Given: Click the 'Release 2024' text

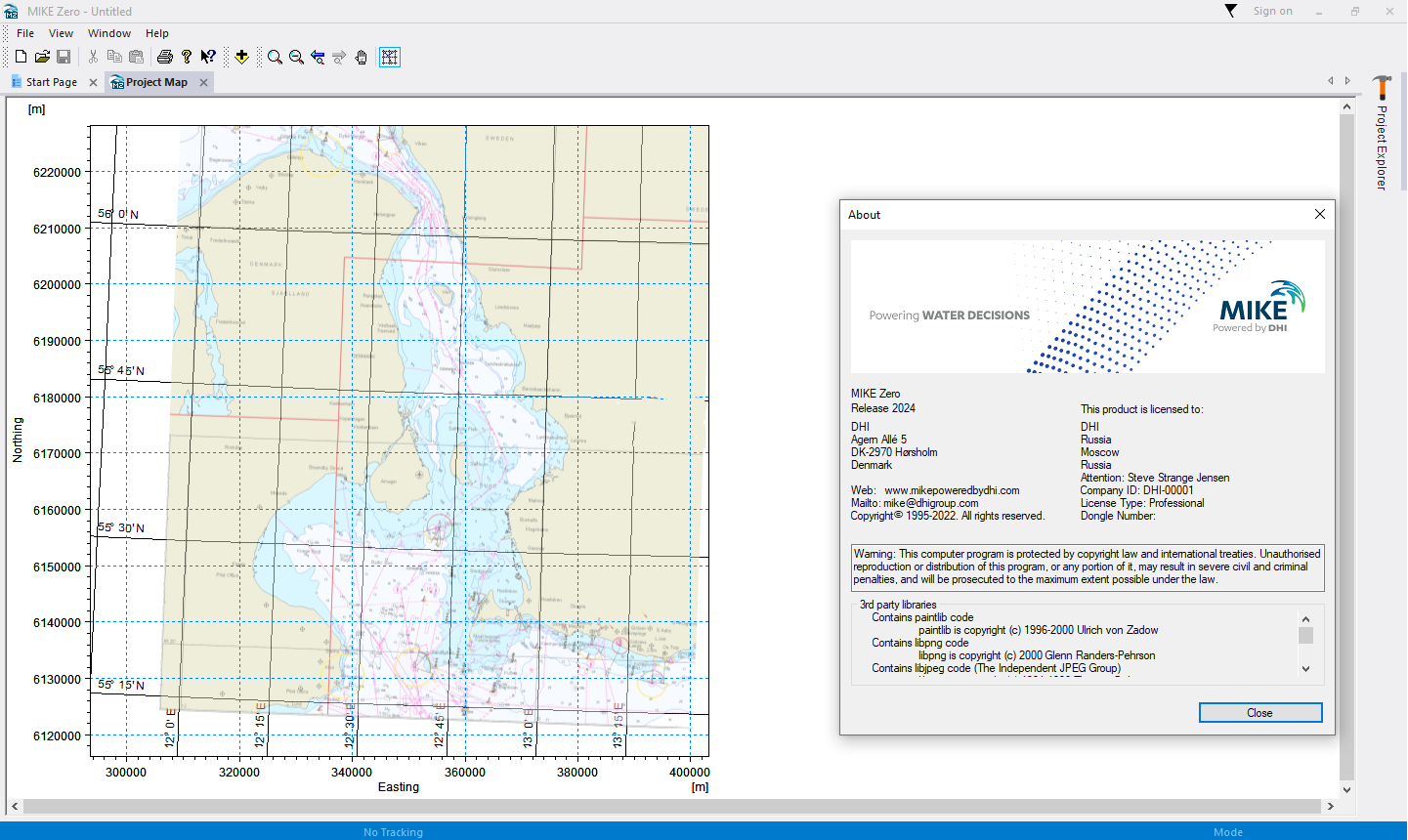Looking at the screenshot, I should pyautogui.click(x=883, y=408).
